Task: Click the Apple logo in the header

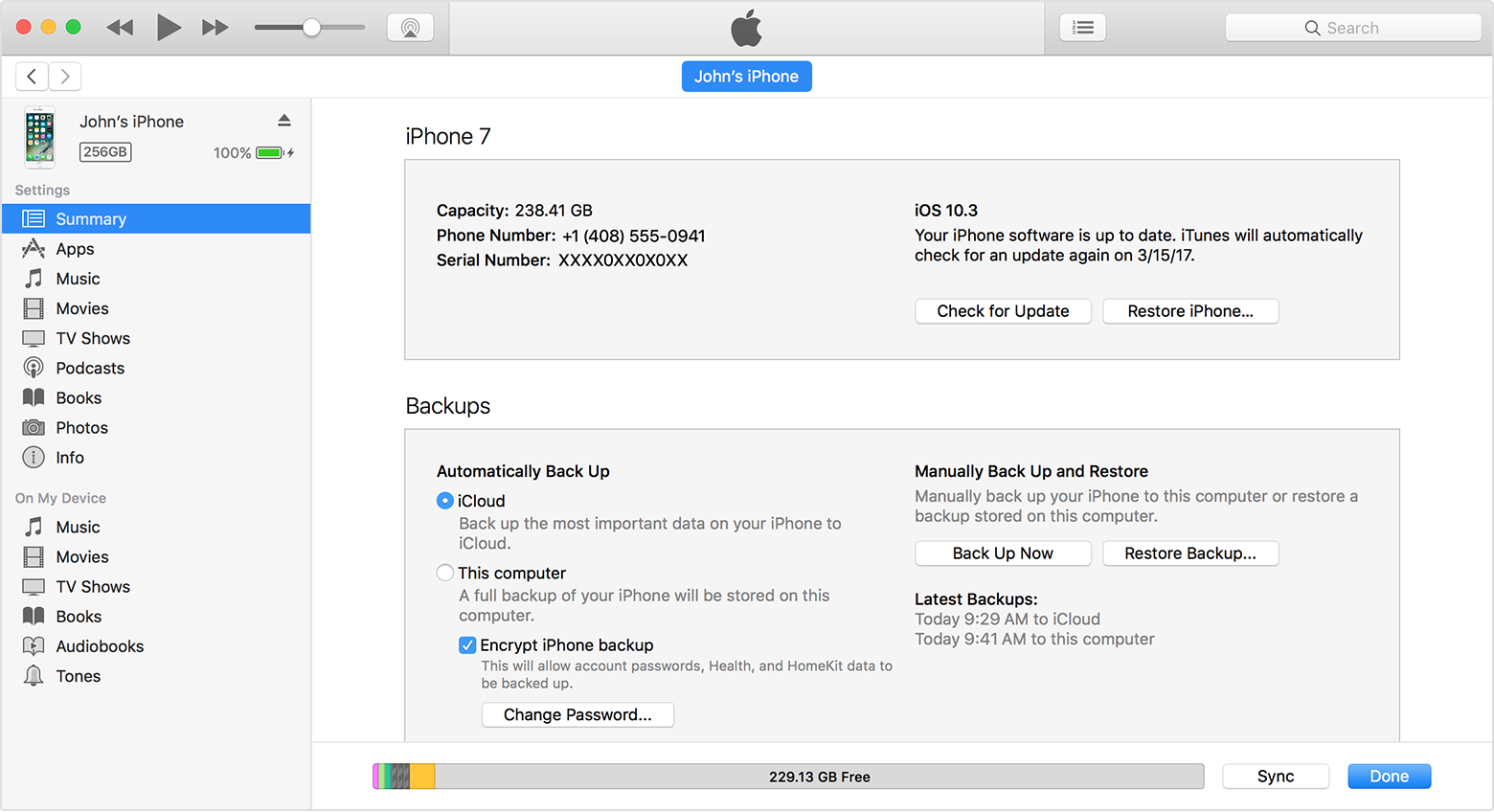Action: 747,28
